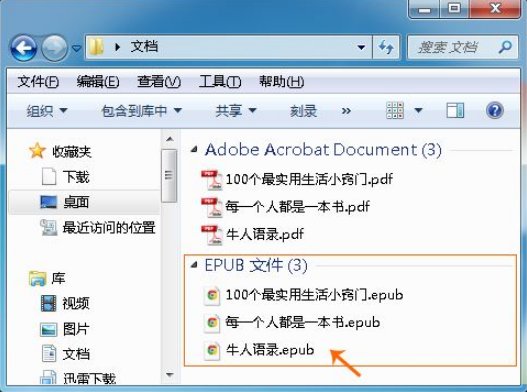The width and height of the screenshot is (527, 392).
Task: Select 最近访问的位置 in navigation pane
Action: click(109, 227)
